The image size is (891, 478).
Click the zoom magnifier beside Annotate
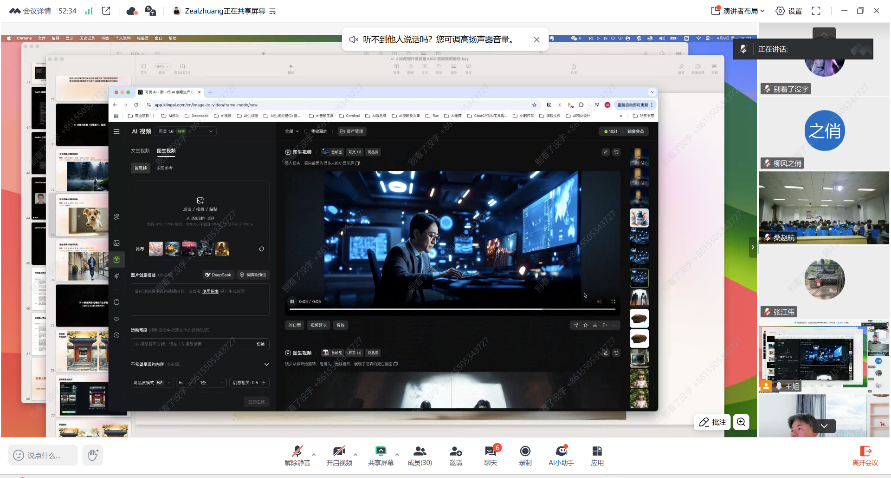click(742, 422)
